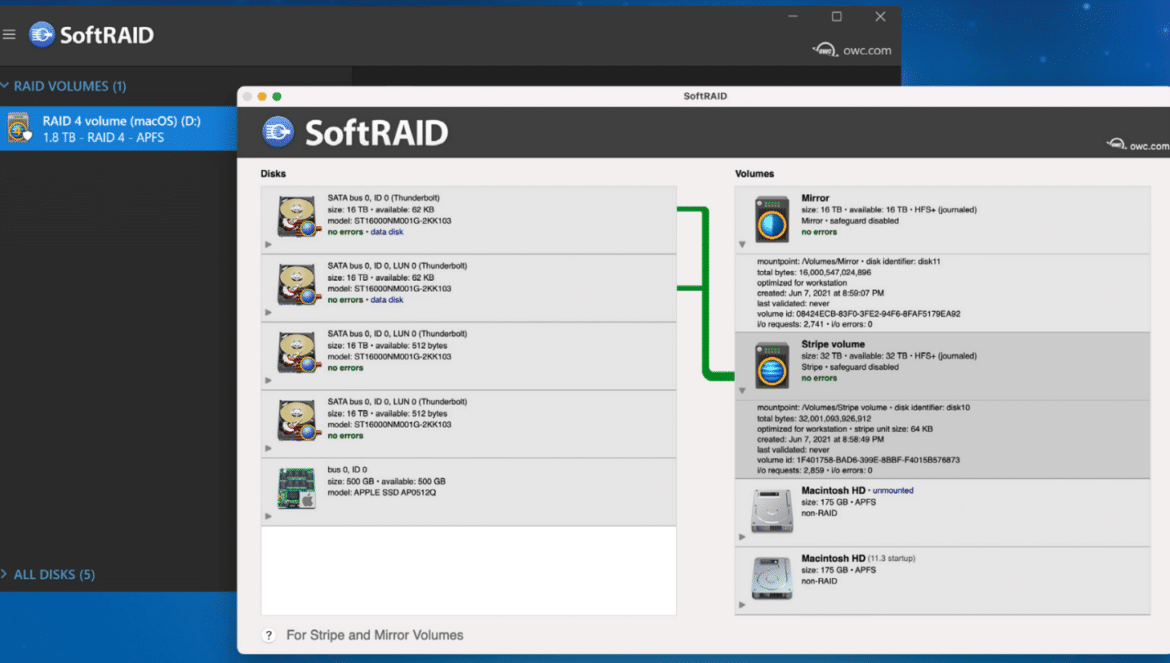1170x663 pixels.
Task: Click the Mirror volume id starting '08424ECB'
Action: 858,314
